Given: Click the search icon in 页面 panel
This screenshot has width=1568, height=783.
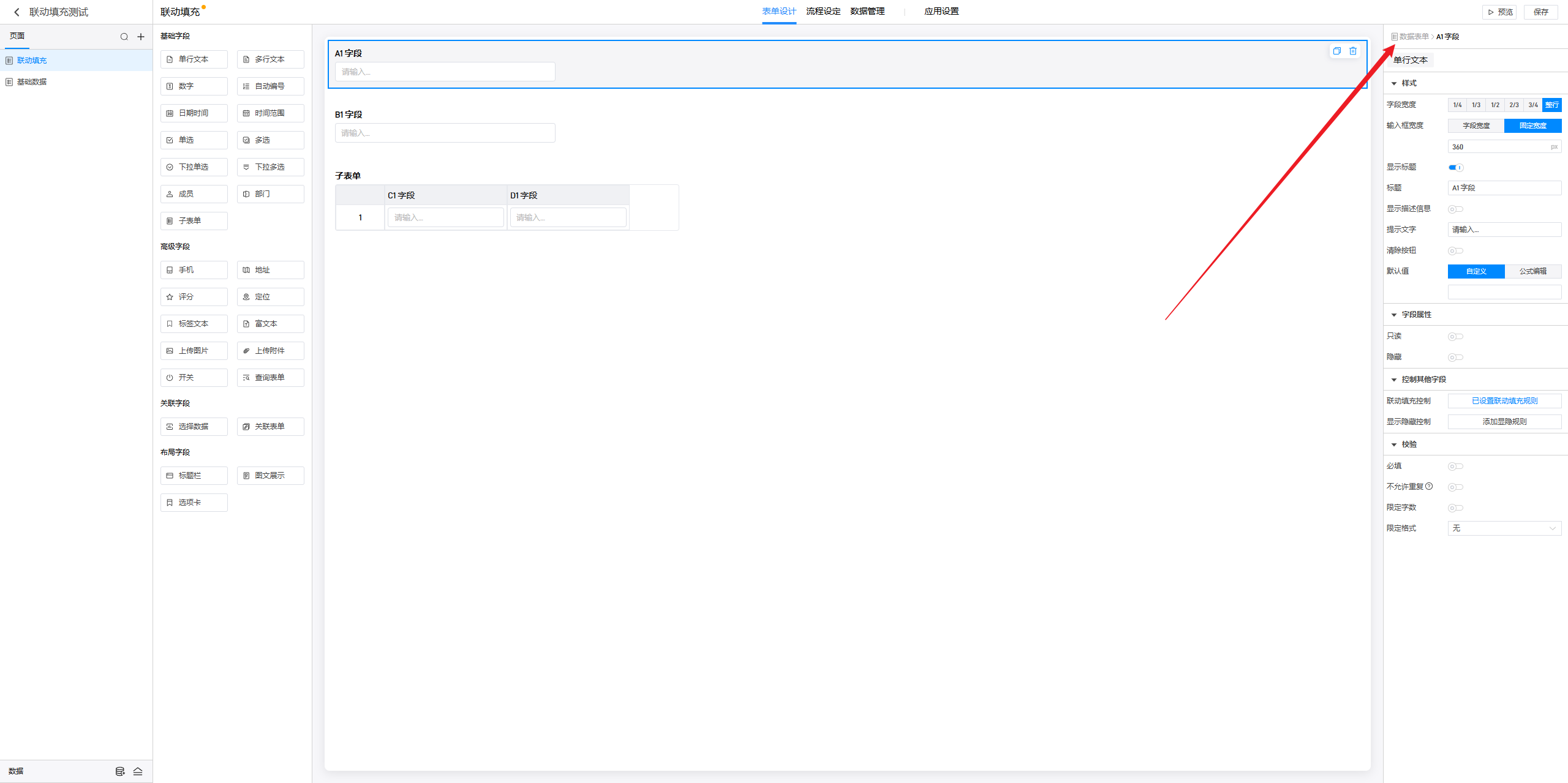Looking at the screenshot, I should [124, 37].
